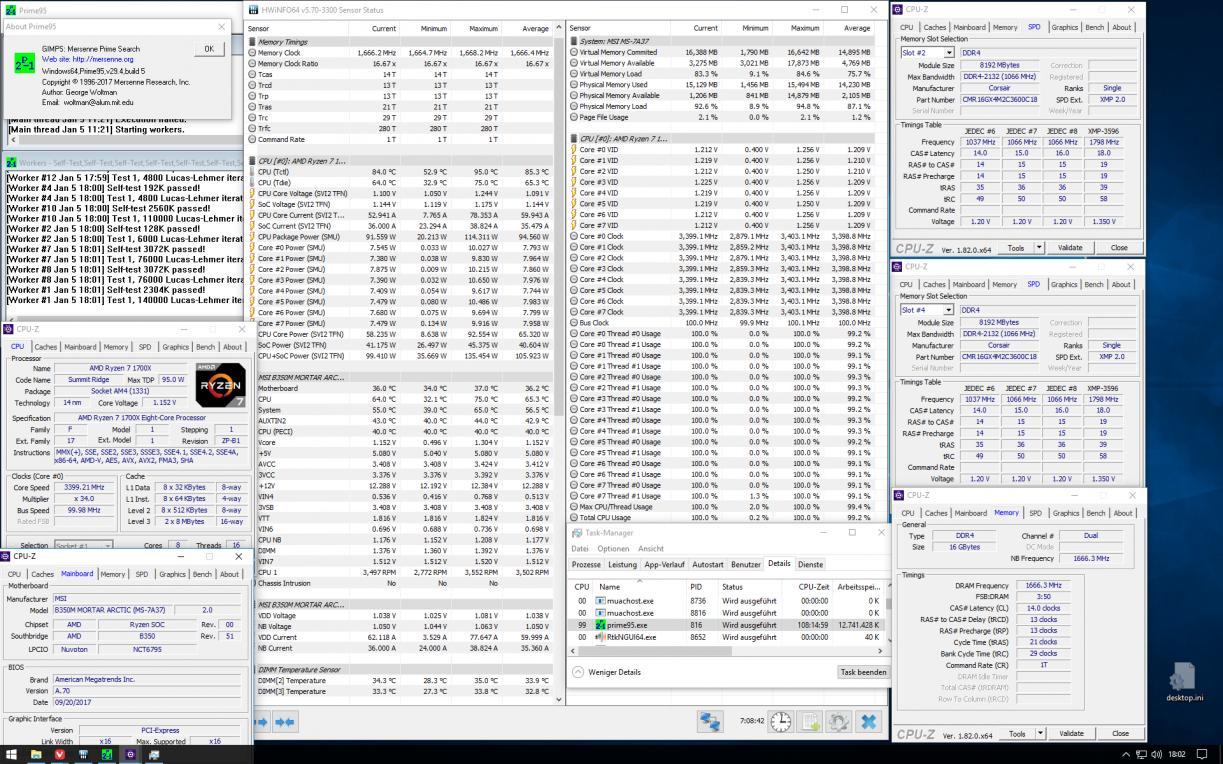
Task: Click Task-Manager title bar icon
Action: (576, 533)
